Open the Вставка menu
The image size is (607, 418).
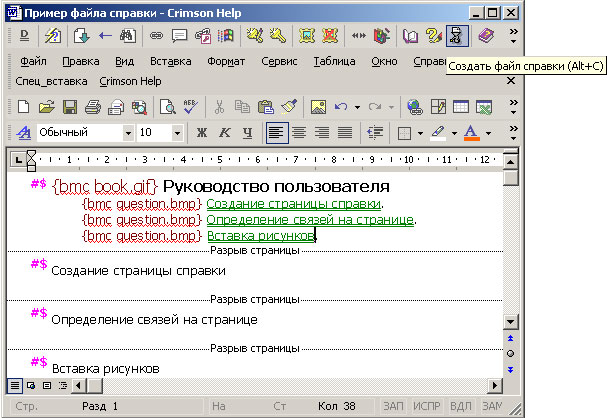(x=171, y=62)
